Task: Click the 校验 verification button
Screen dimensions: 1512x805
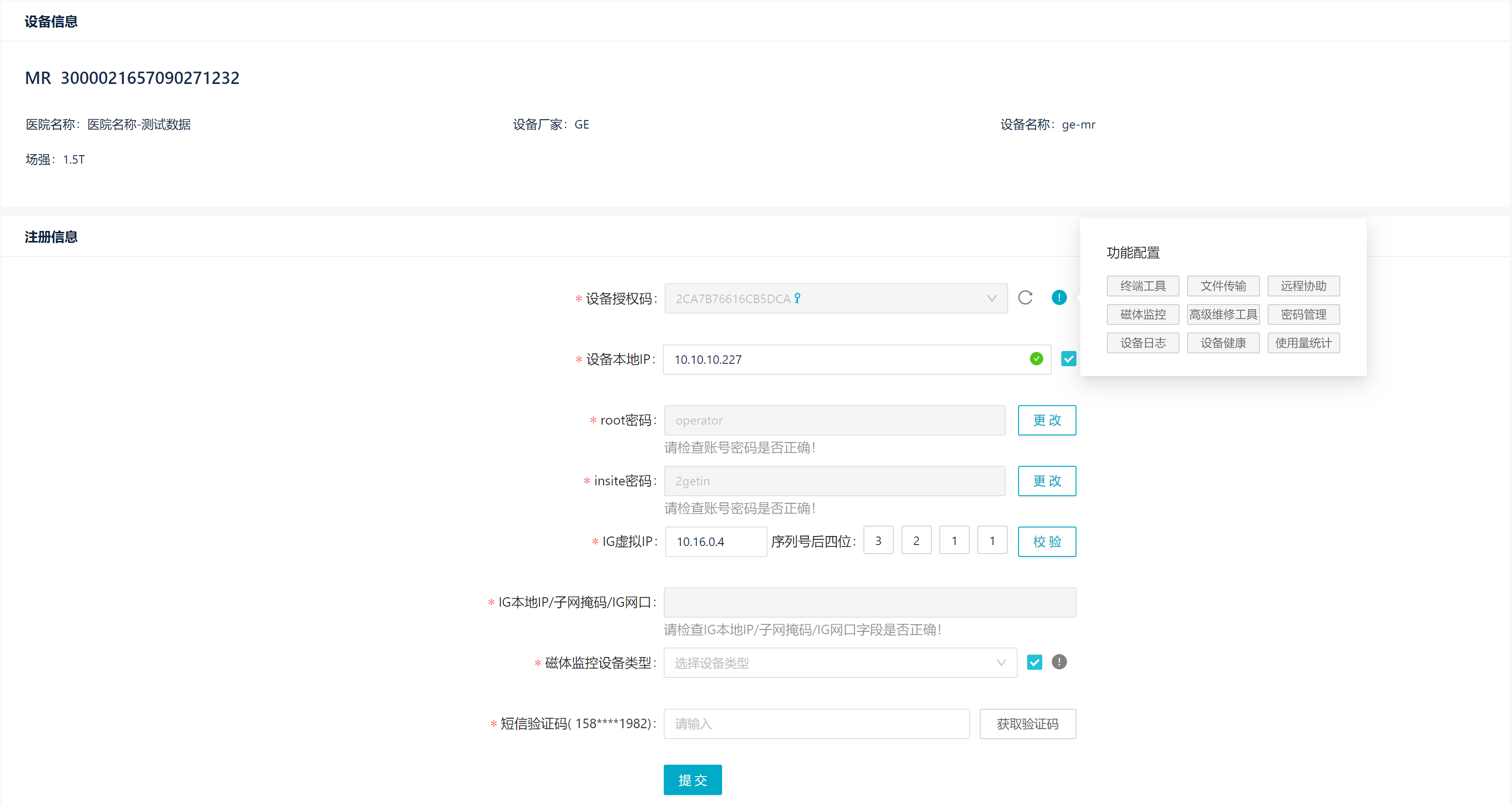Action: 1047,541
